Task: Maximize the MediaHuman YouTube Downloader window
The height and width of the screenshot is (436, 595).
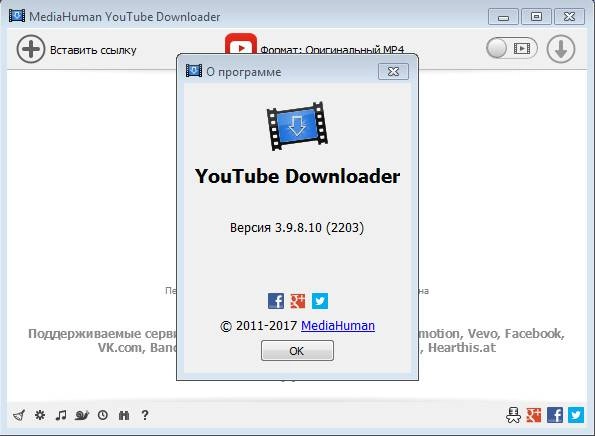Action: pos(536,17)
